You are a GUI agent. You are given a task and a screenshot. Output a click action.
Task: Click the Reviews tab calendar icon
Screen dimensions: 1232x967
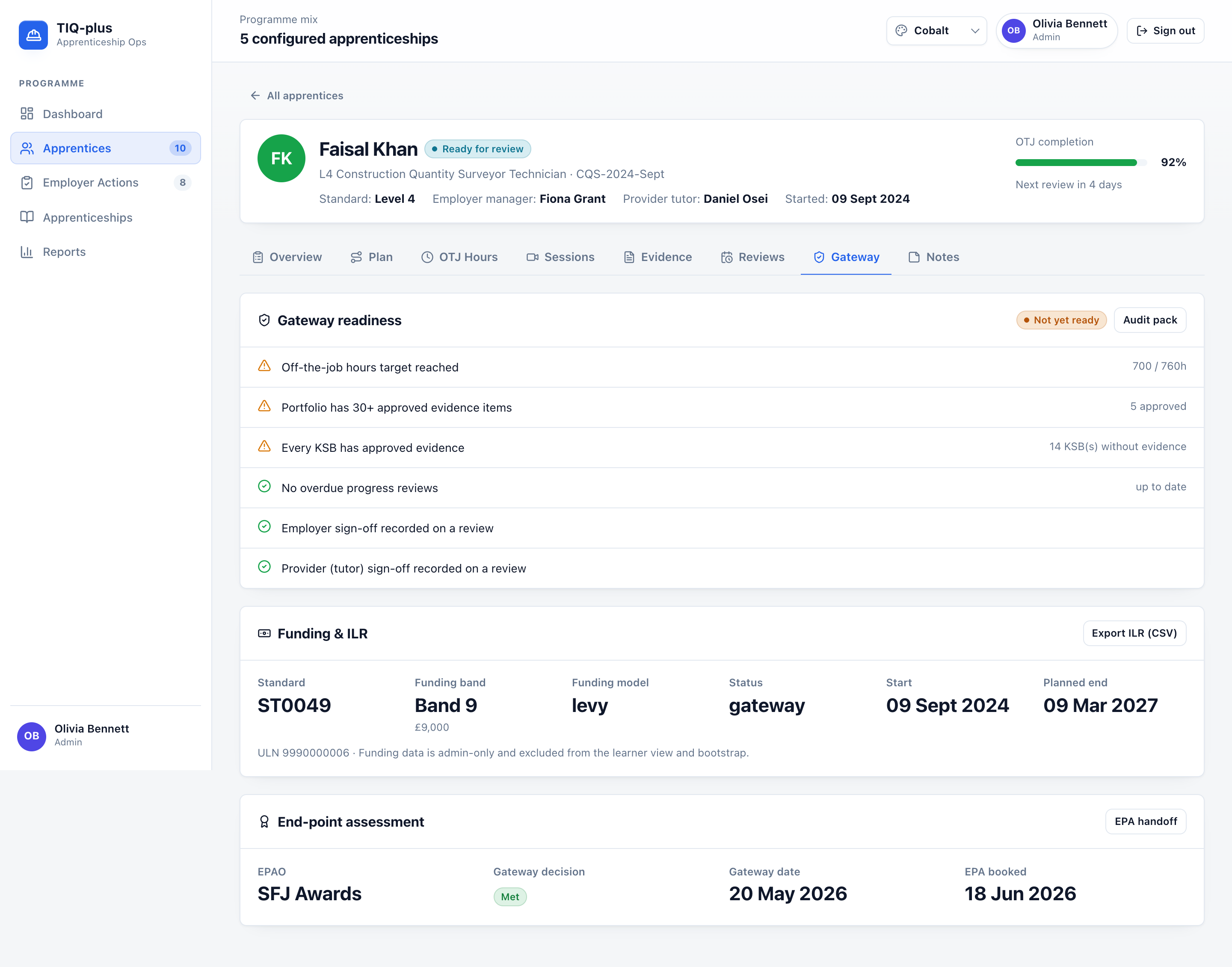727,258
